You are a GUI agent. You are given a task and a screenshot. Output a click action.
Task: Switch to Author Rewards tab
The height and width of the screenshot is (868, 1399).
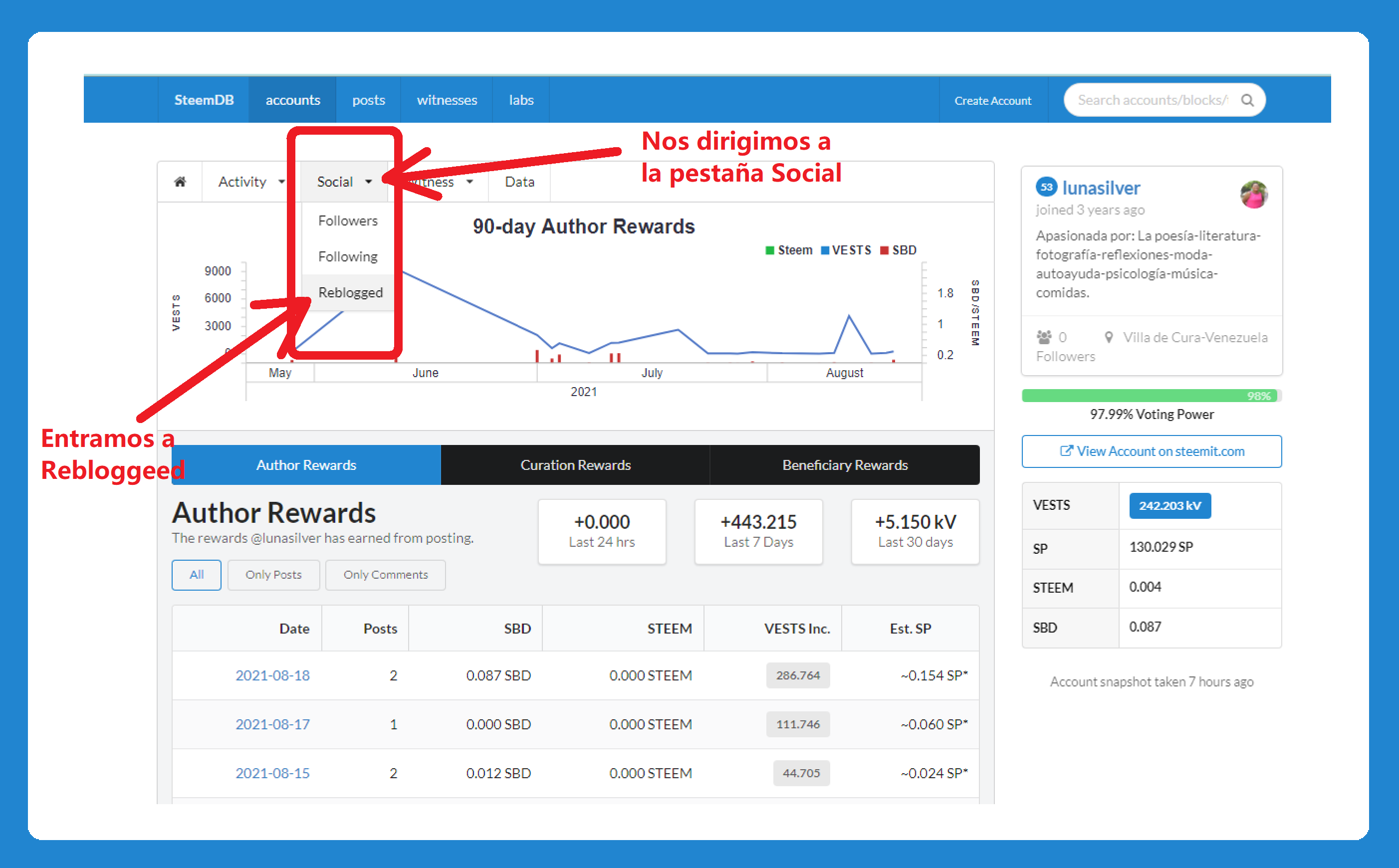[x=306, y=465]
